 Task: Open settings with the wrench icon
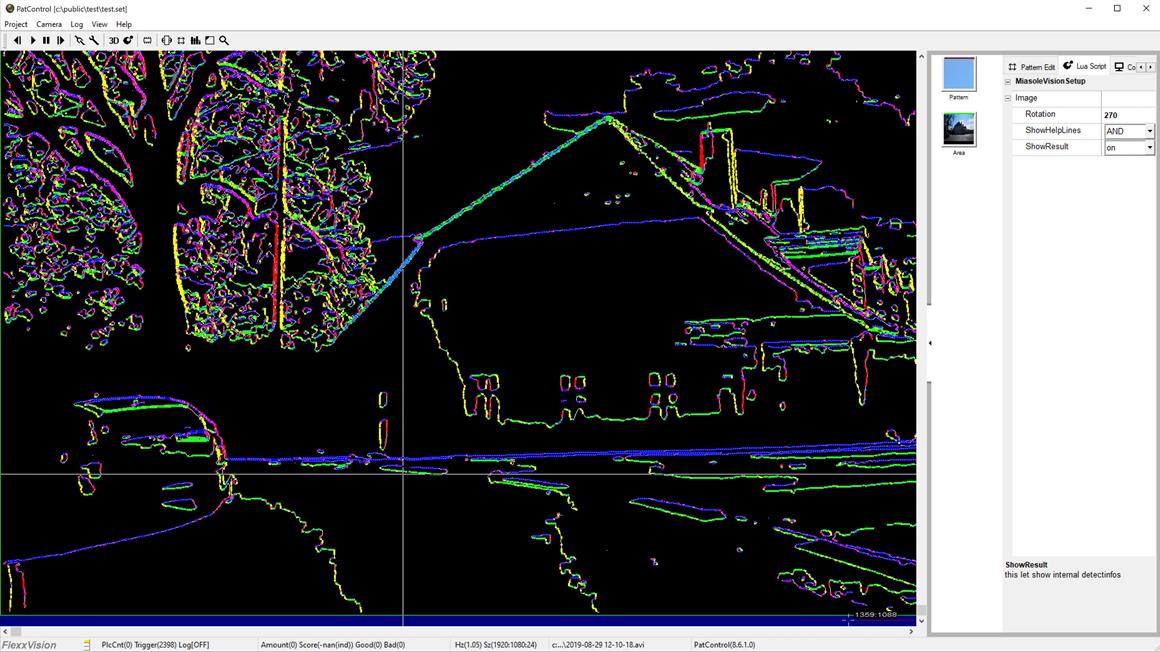(x=94, y=41)
